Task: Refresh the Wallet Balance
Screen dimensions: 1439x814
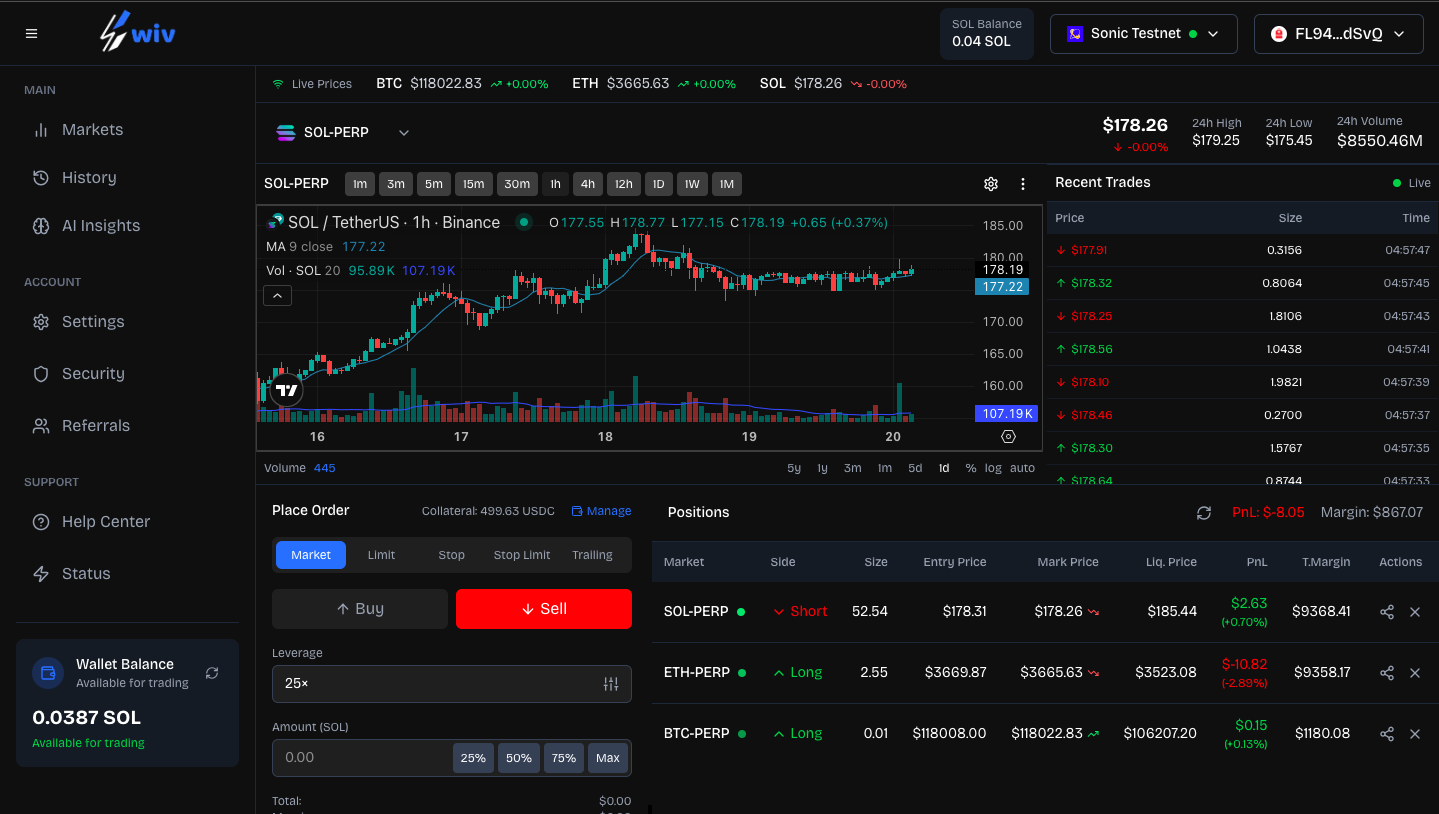Action: tap(212, 673)
